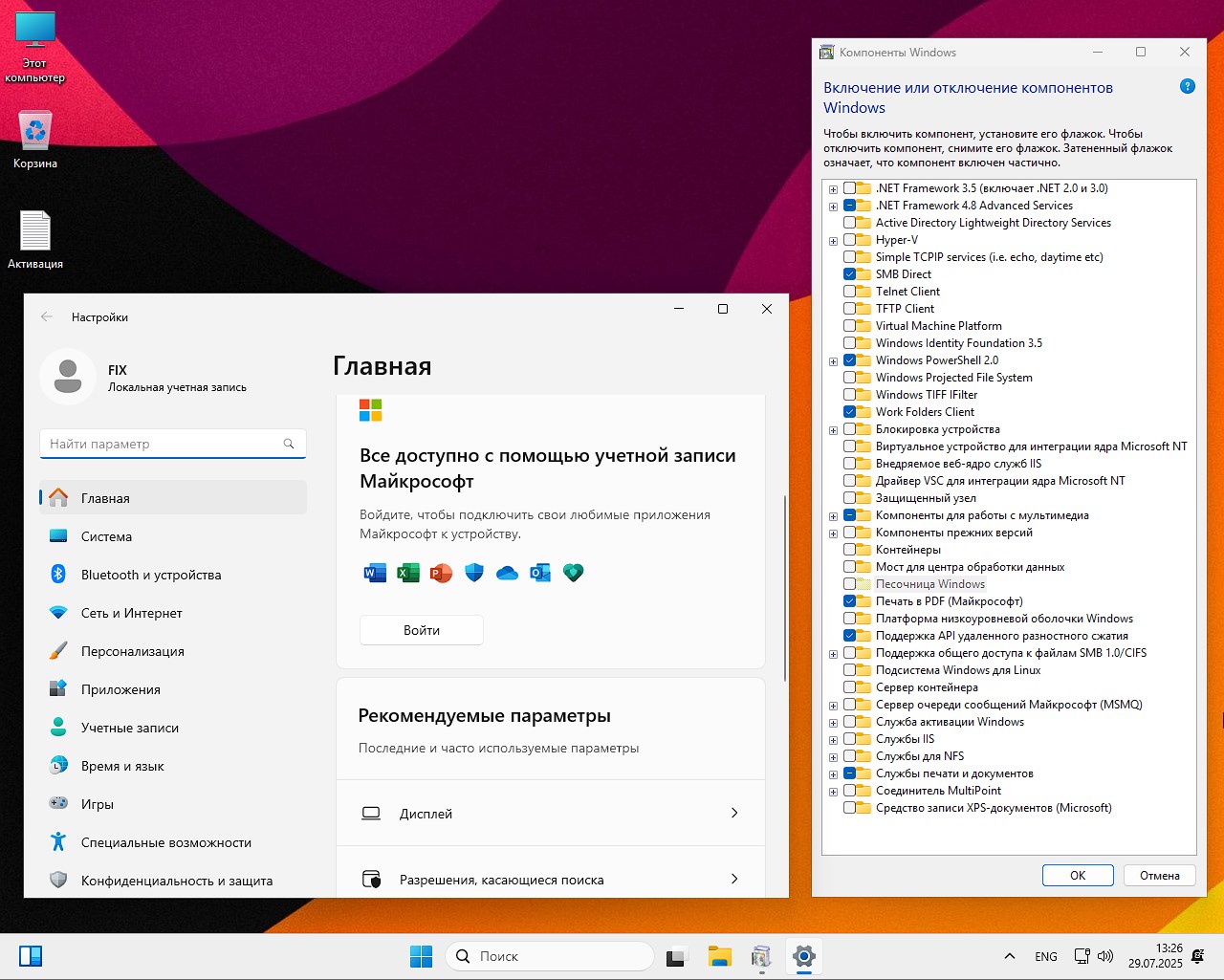
Task: Click the Microsoft logo in account card
Action: (370, 410)
